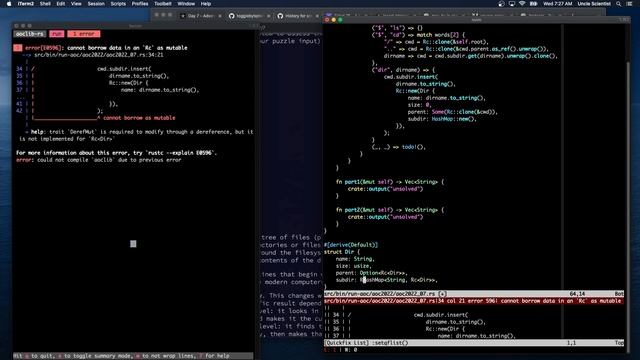Click the vim status line with the file path
Image resolution: width=640 pixels, height=360 pixels.
474,294
